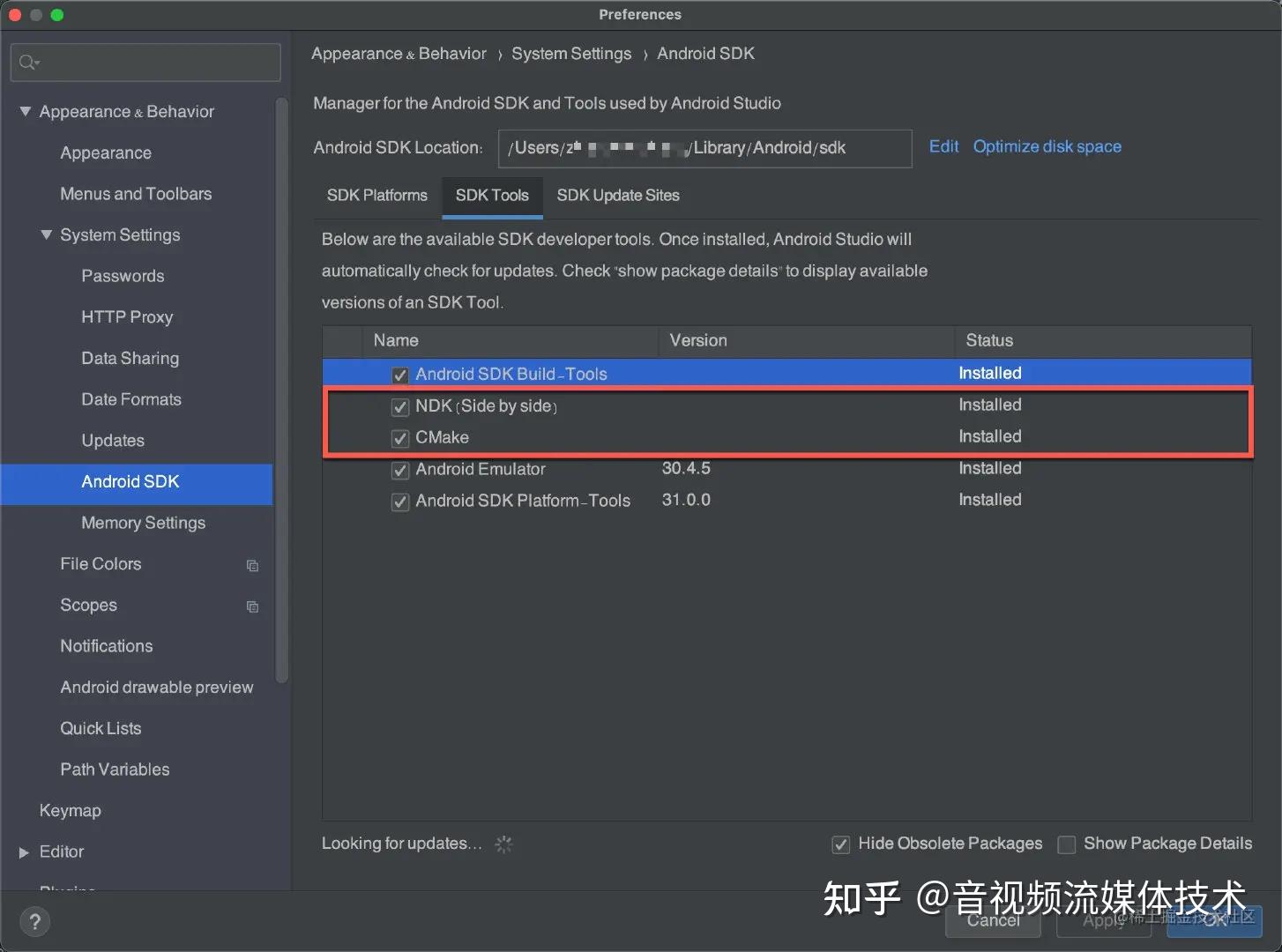Expand the Editor section
The width and height of the screenshot is (1282, 952).
tap(22, 852)
